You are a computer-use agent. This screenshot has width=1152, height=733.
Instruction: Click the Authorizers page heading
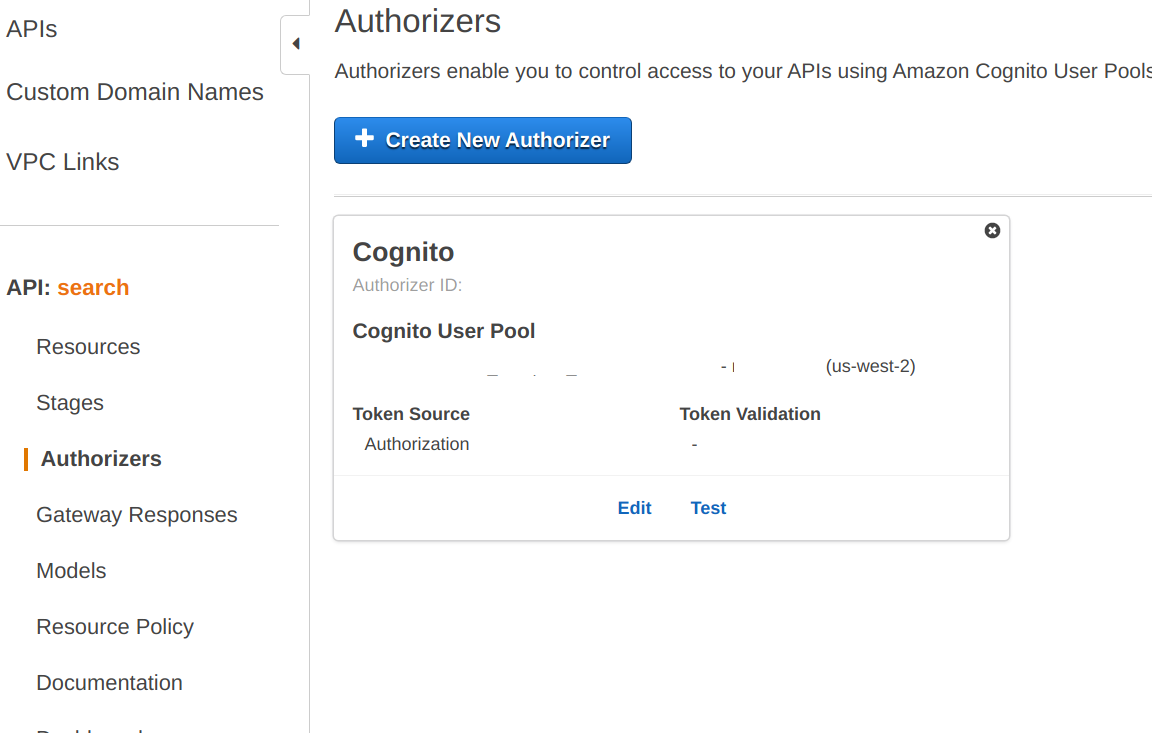(x=417, y=21)
